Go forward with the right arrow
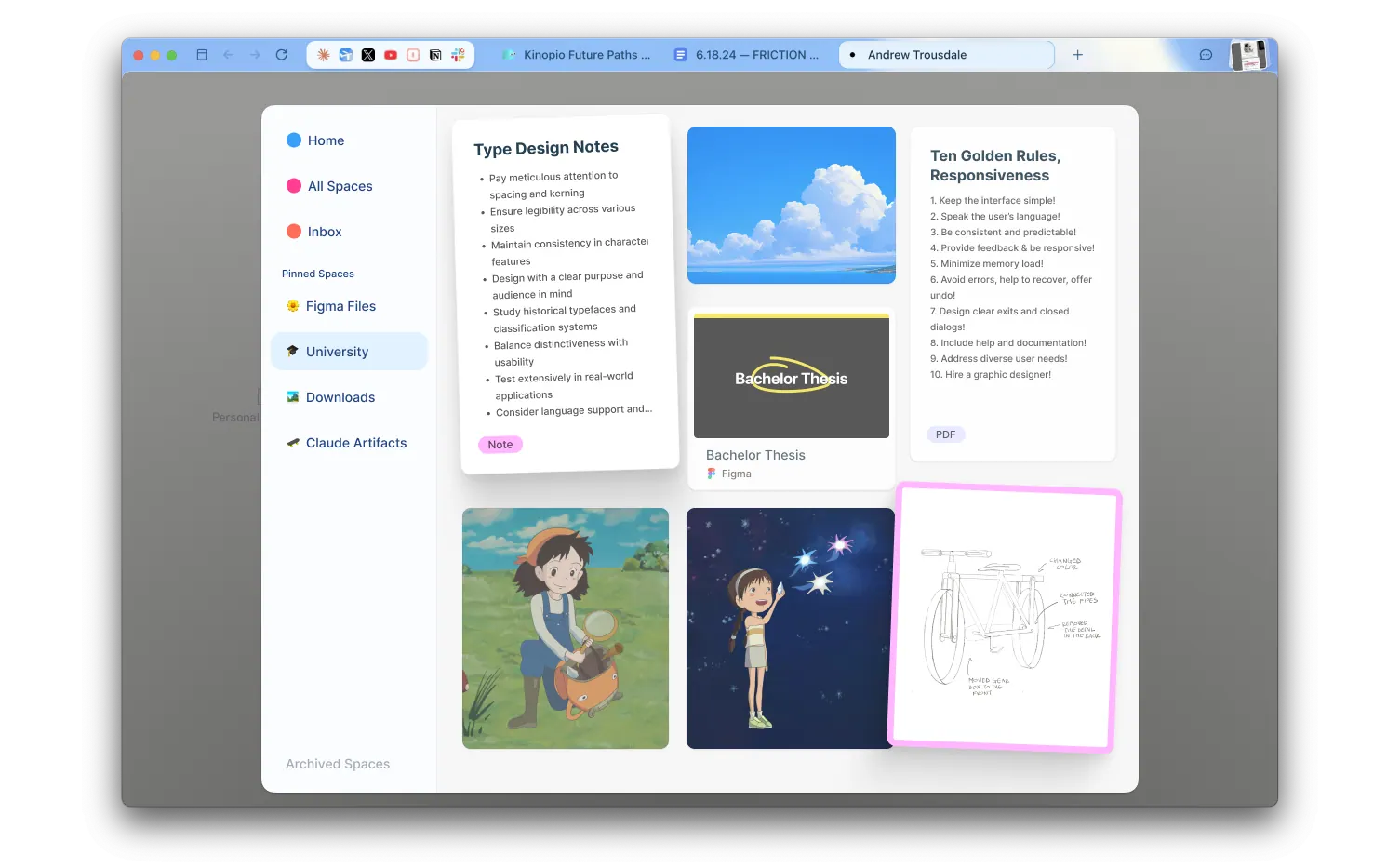1400x868 pixels. [255, 55]
